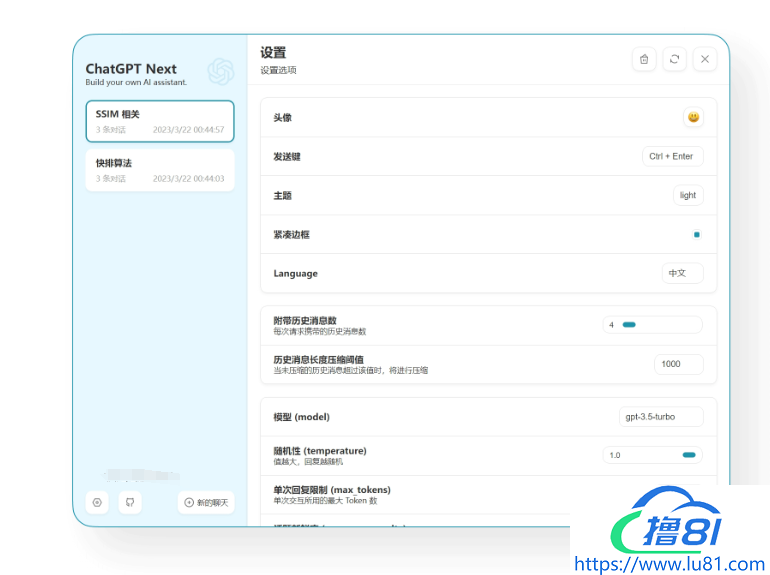Click the ChatGPT logo in the sidebar
Screen dimensions: 770x575
tap(220, 71)
